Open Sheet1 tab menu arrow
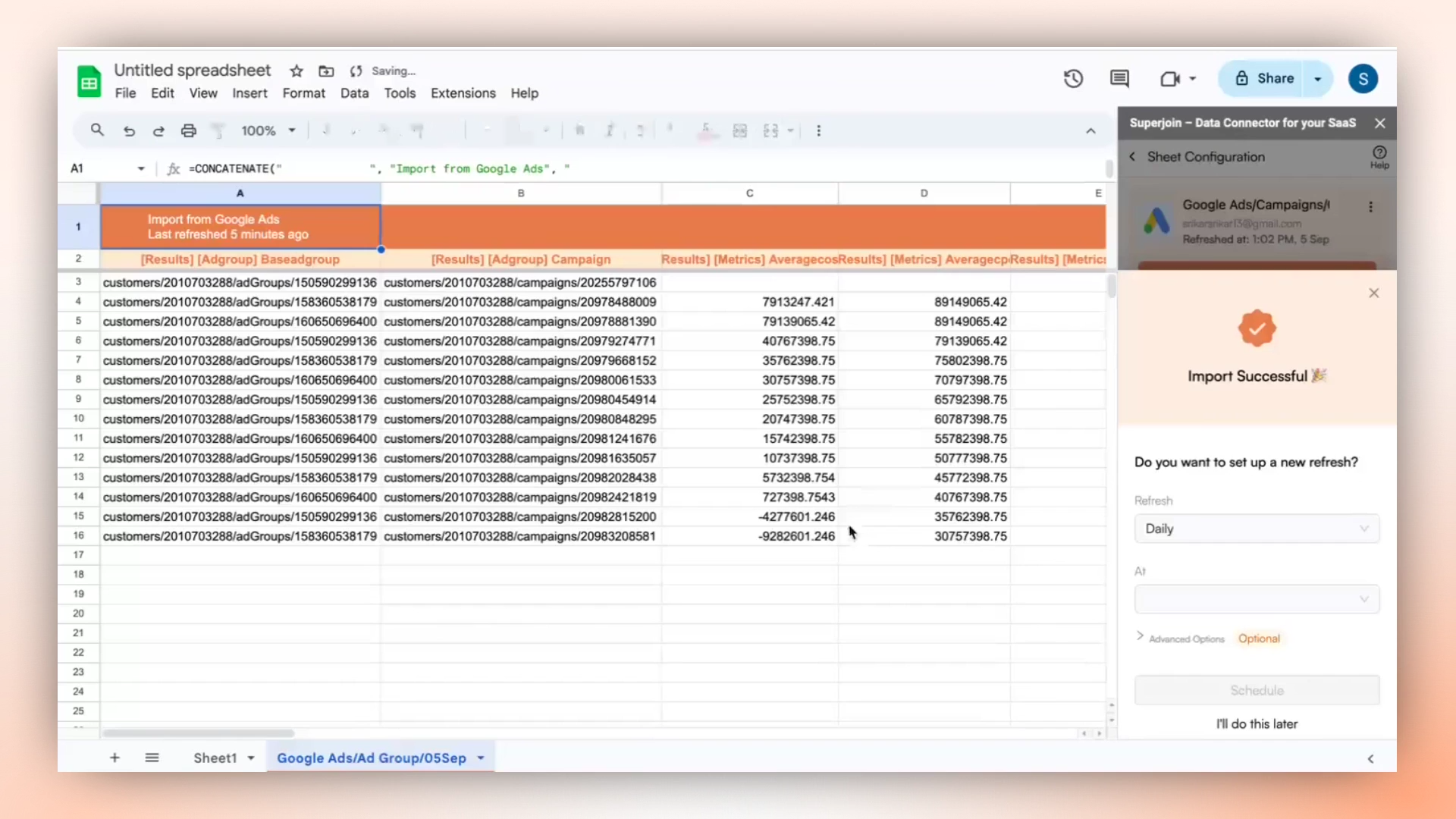Viewport: 1456px width, 819px height. [x=251, y=758]
